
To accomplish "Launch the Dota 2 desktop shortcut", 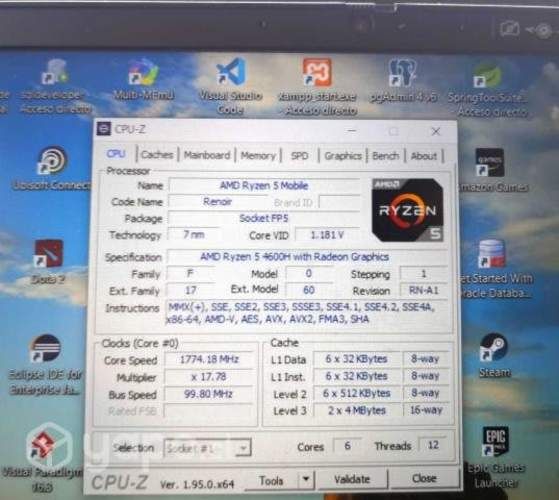I will pyautogui.click(x=48, y=262).
